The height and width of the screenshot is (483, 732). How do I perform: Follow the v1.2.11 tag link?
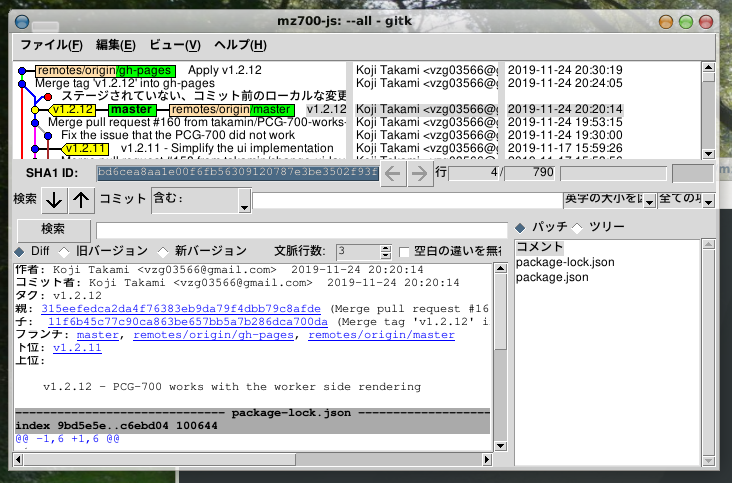pos(77,348)
